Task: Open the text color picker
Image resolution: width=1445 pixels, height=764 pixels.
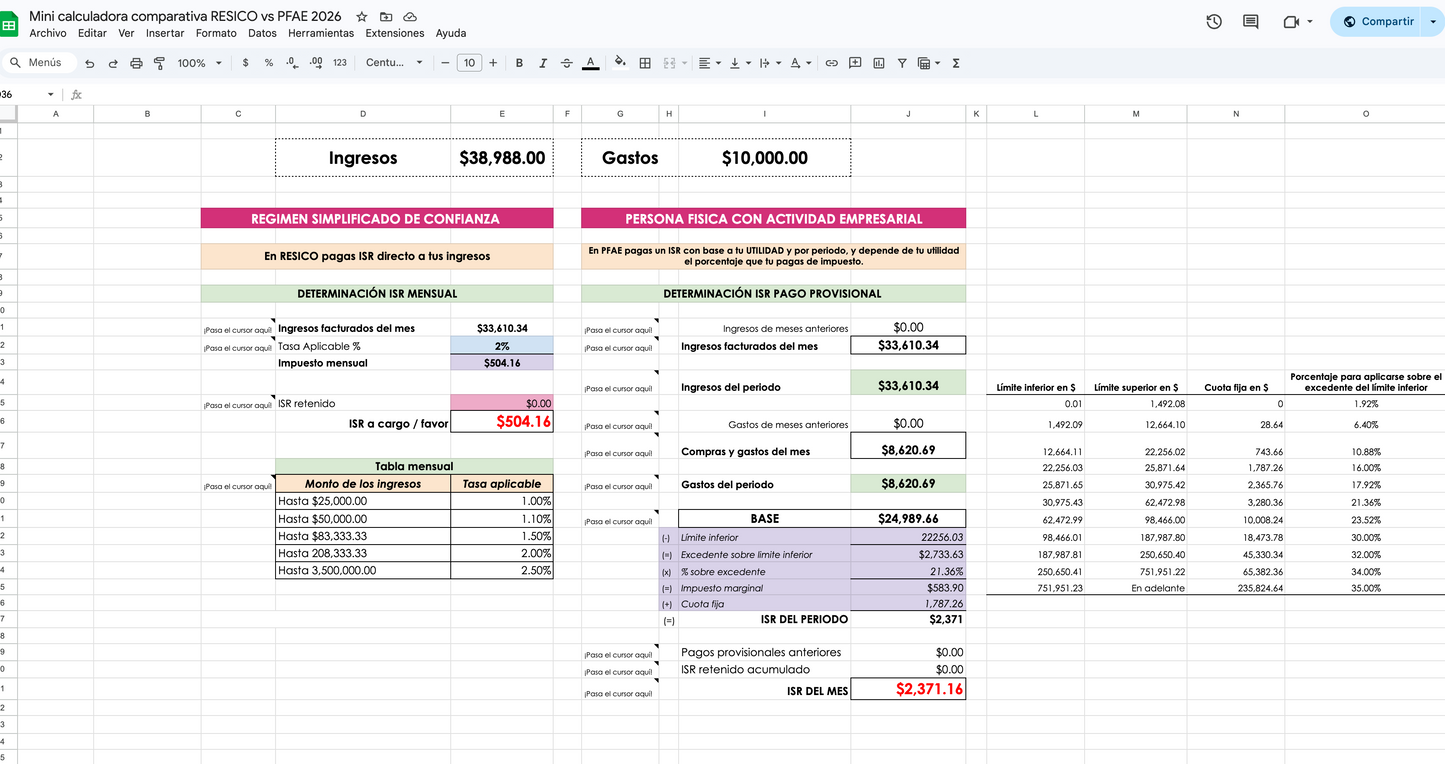Action: point(590,62)
